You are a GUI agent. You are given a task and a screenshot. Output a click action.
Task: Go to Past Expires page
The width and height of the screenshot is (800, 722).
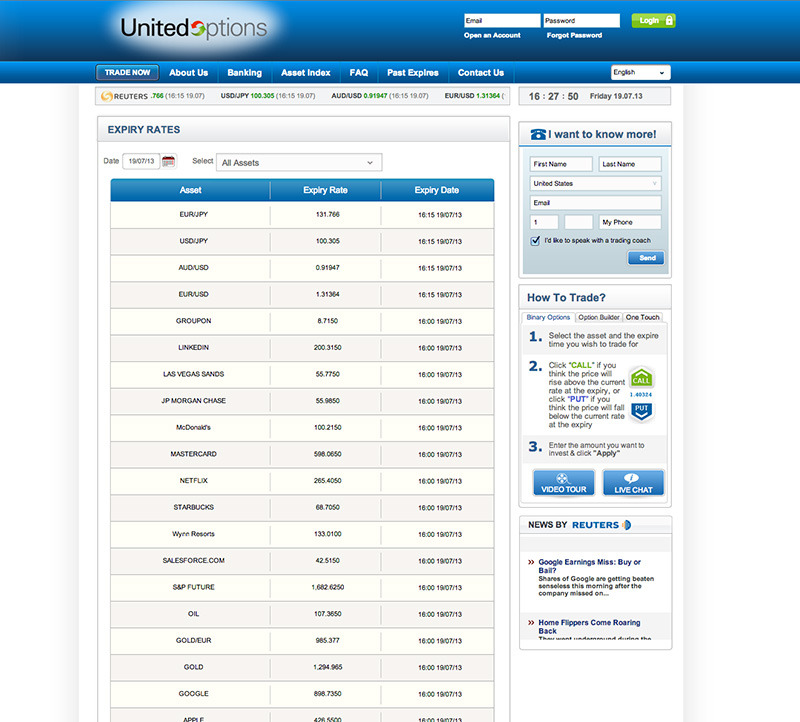point(413,72)
